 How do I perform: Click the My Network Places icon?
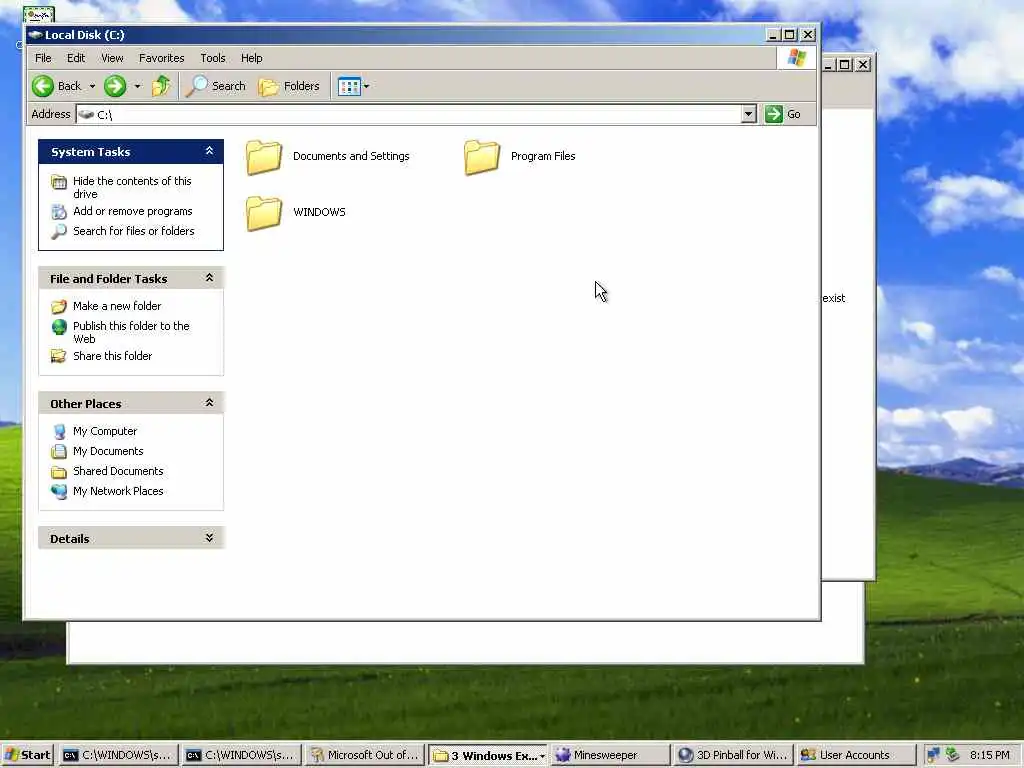[59, 491]
